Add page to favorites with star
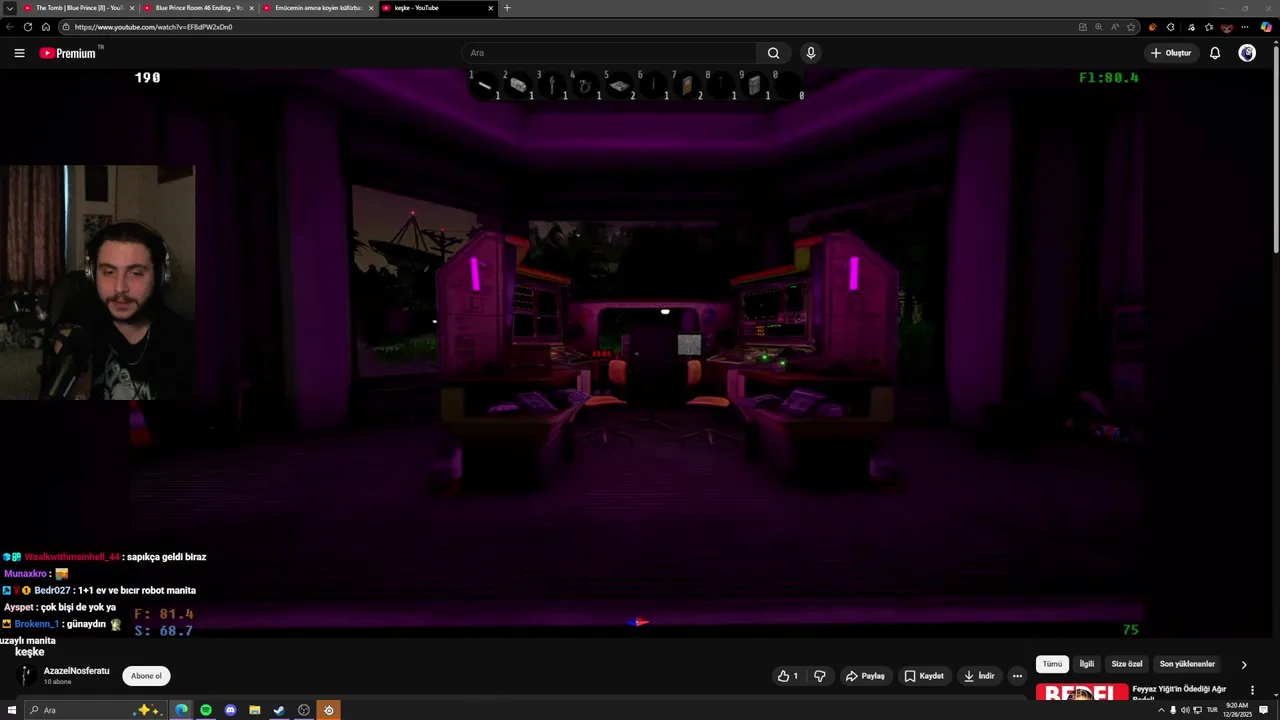The image size is (1280, 720). (1131, 27)
